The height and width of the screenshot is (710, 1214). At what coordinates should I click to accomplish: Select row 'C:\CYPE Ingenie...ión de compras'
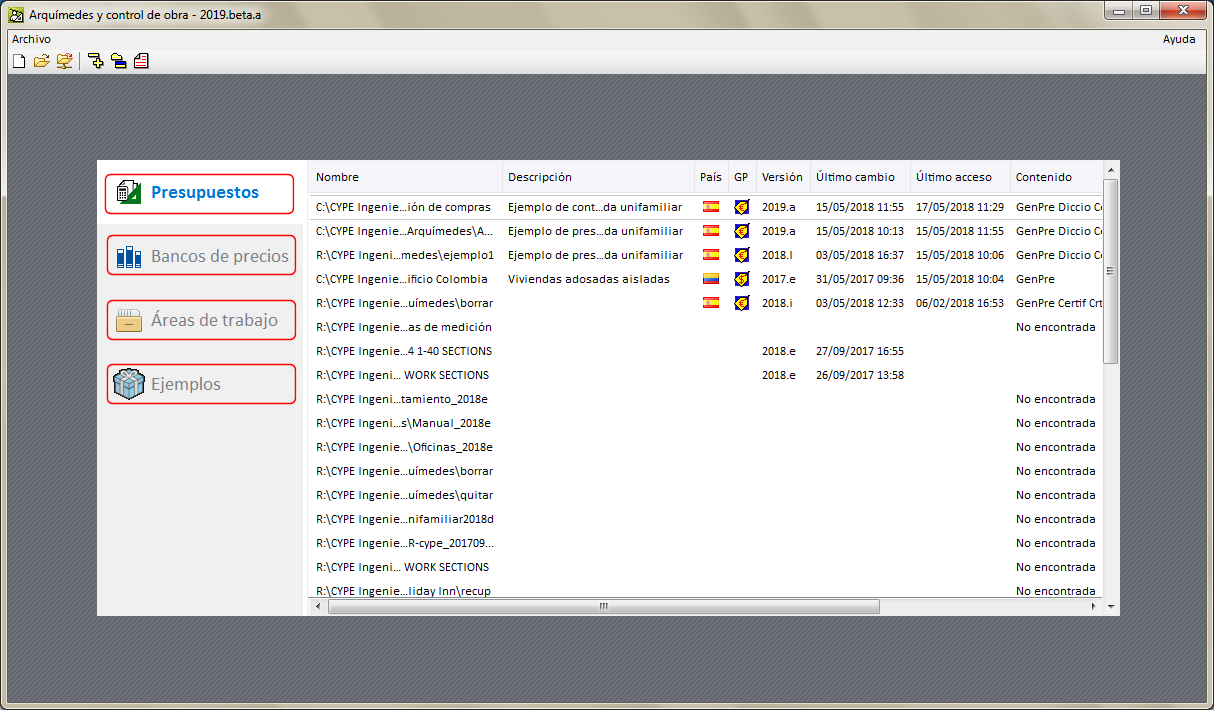(x=706, y=207)
